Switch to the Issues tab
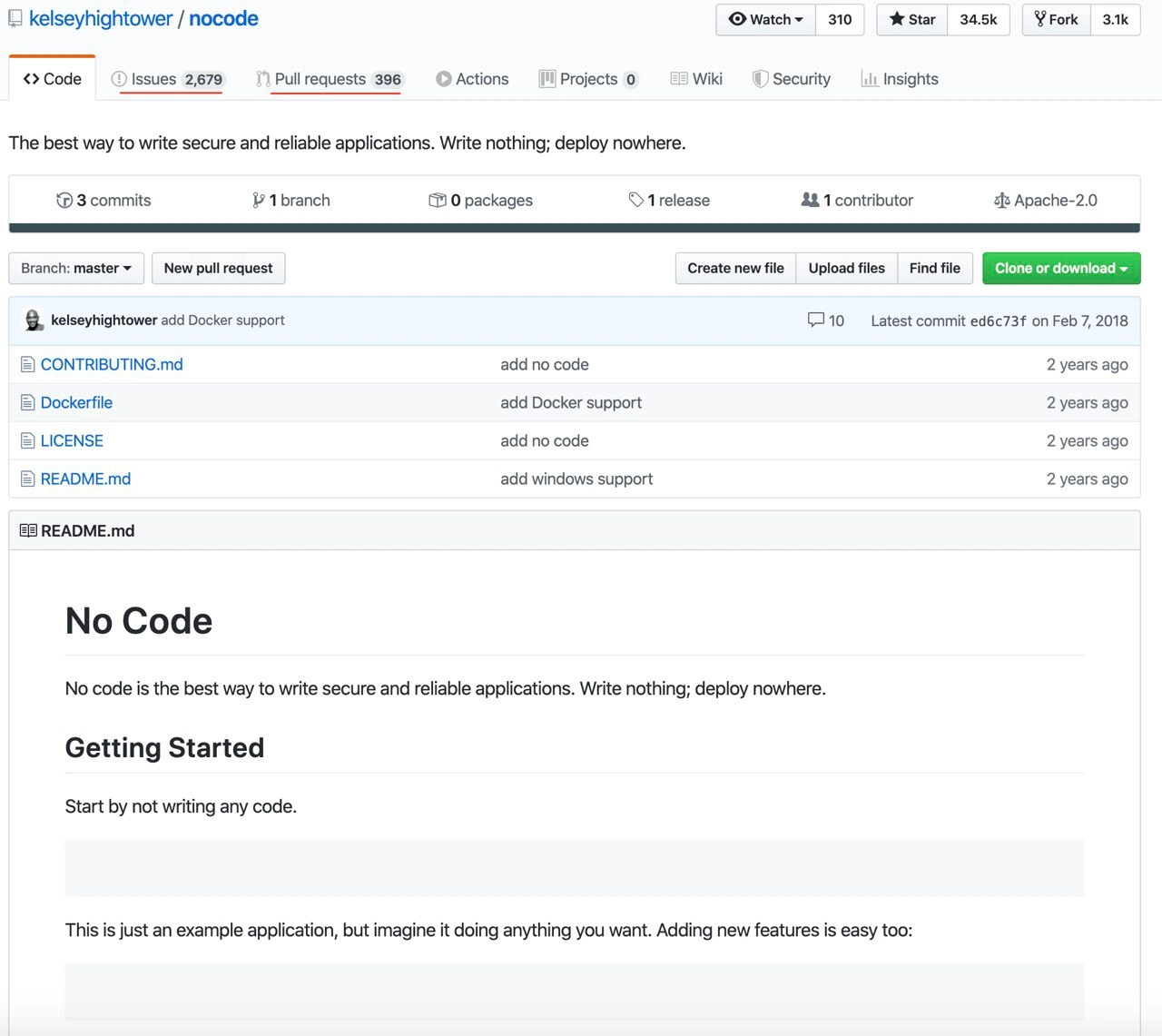This screenshot has height=1036, width=1162. (167, 79)
